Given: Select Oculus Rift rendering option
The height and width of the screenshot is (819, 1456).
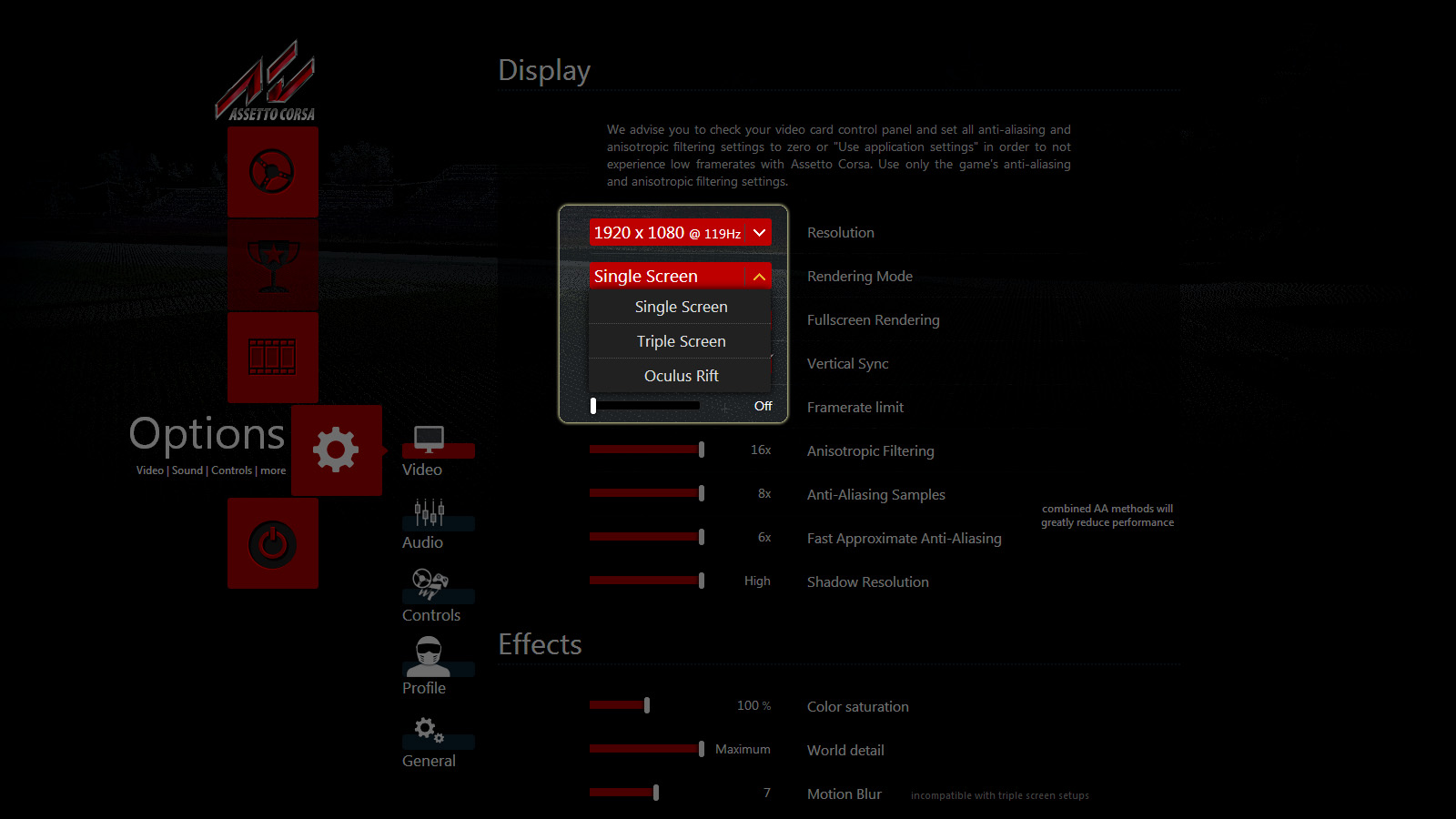Looking at the screenshot, I should click(x=681, y=376).
